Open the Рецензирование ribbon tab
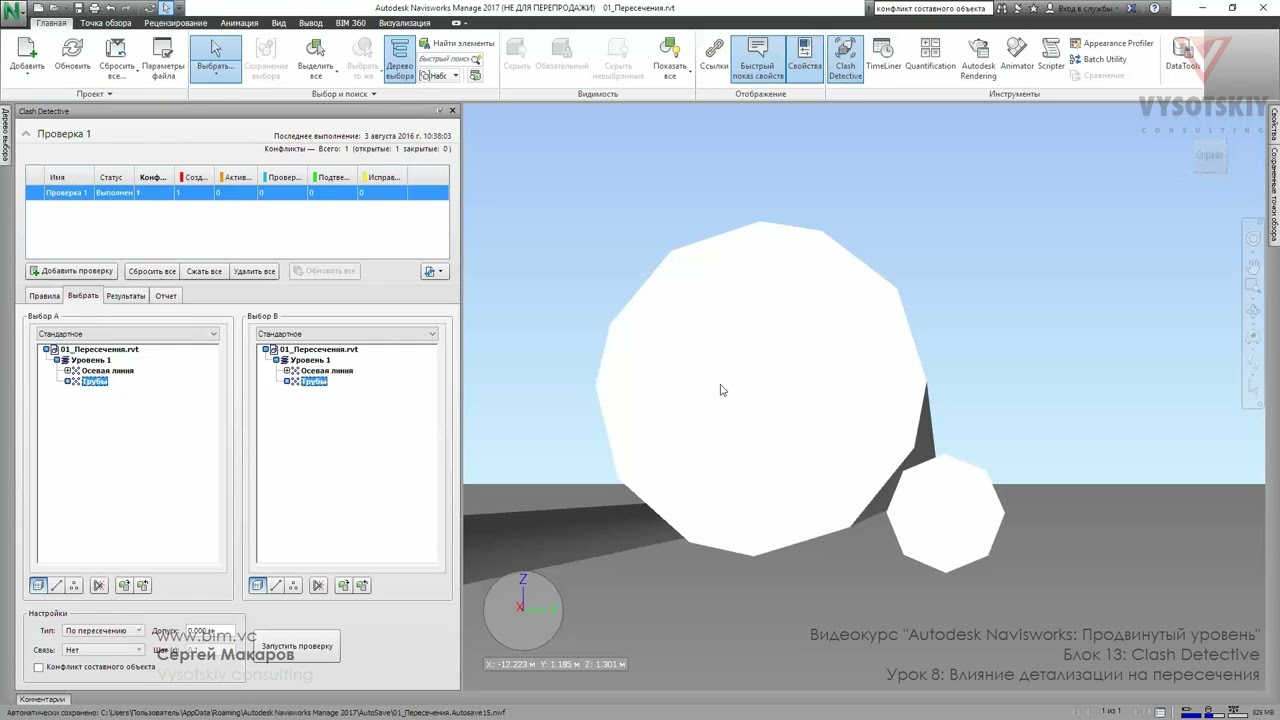Screen dimensions: 1280x720 [x=176, y=23]
